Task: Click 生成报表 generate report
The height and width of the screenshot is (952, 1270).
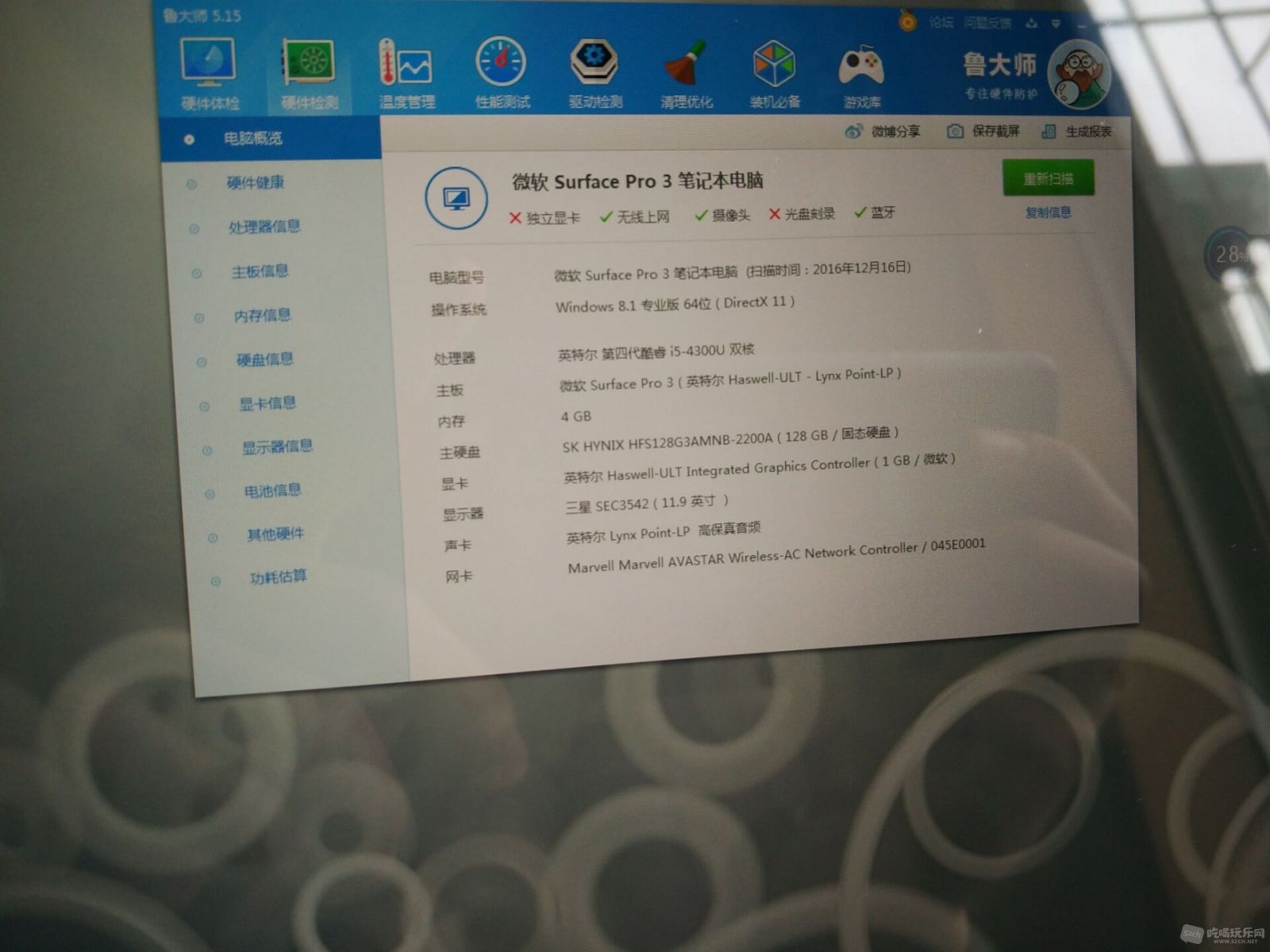Action: (x=1088, y=132)
